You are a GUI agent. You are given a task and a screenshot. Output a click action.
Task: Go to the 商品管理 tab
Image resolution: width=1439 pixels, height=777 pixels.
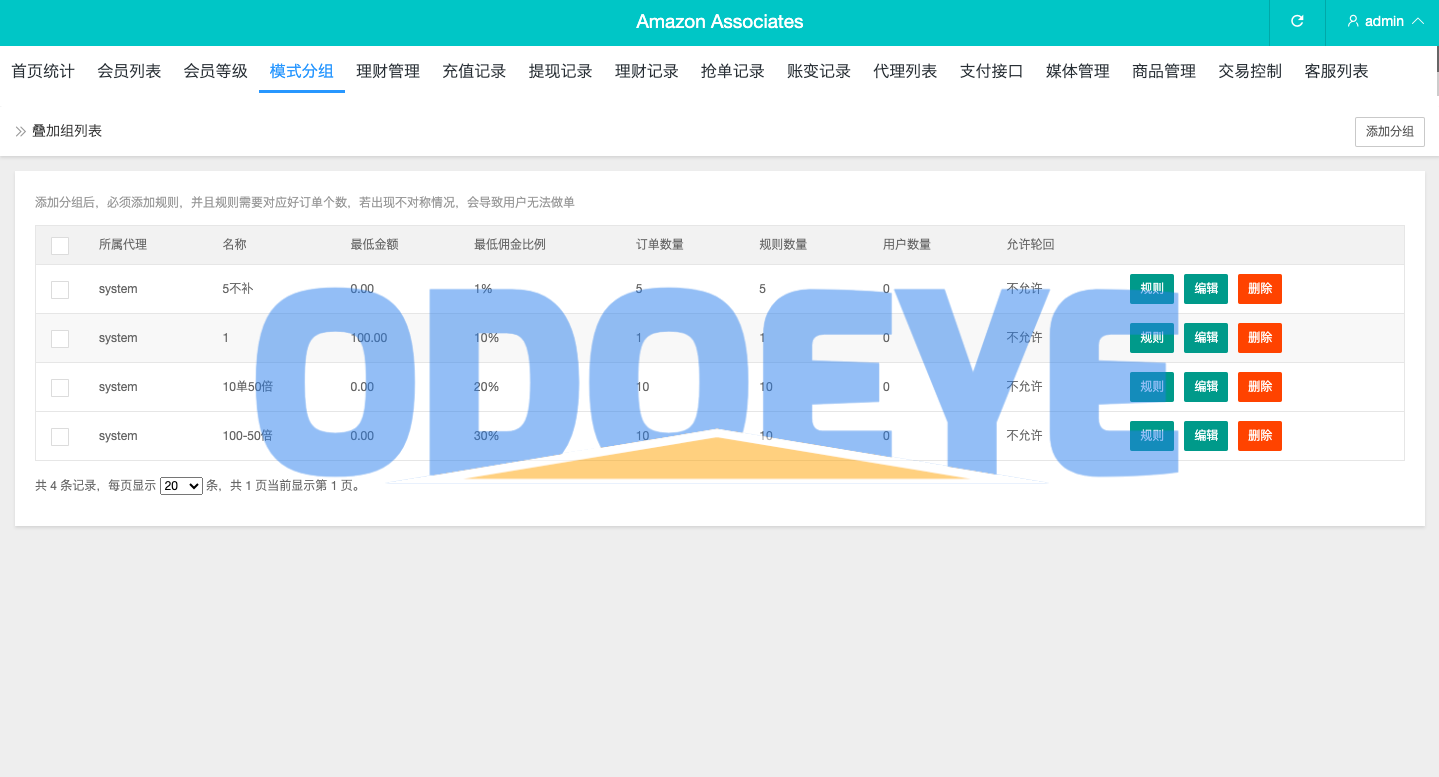1164,71
